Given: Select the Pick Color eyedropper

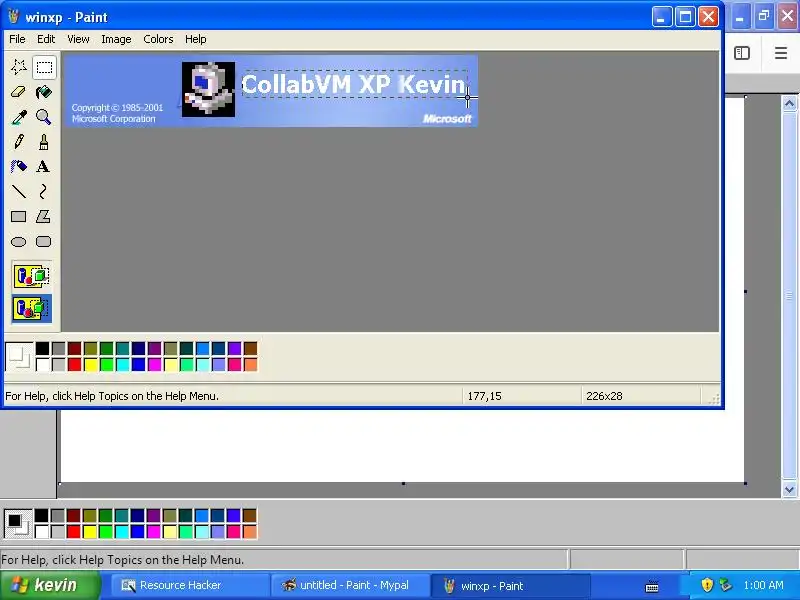Looking at the screenshot, I should click(x=19, y=117).
